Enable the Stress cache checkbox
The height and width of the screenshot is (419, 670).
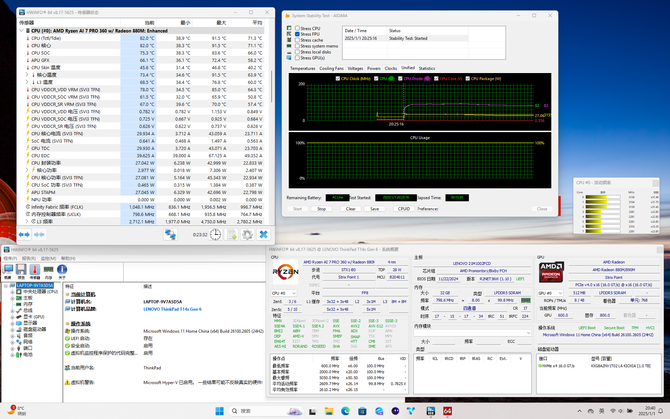click(297, 40)
